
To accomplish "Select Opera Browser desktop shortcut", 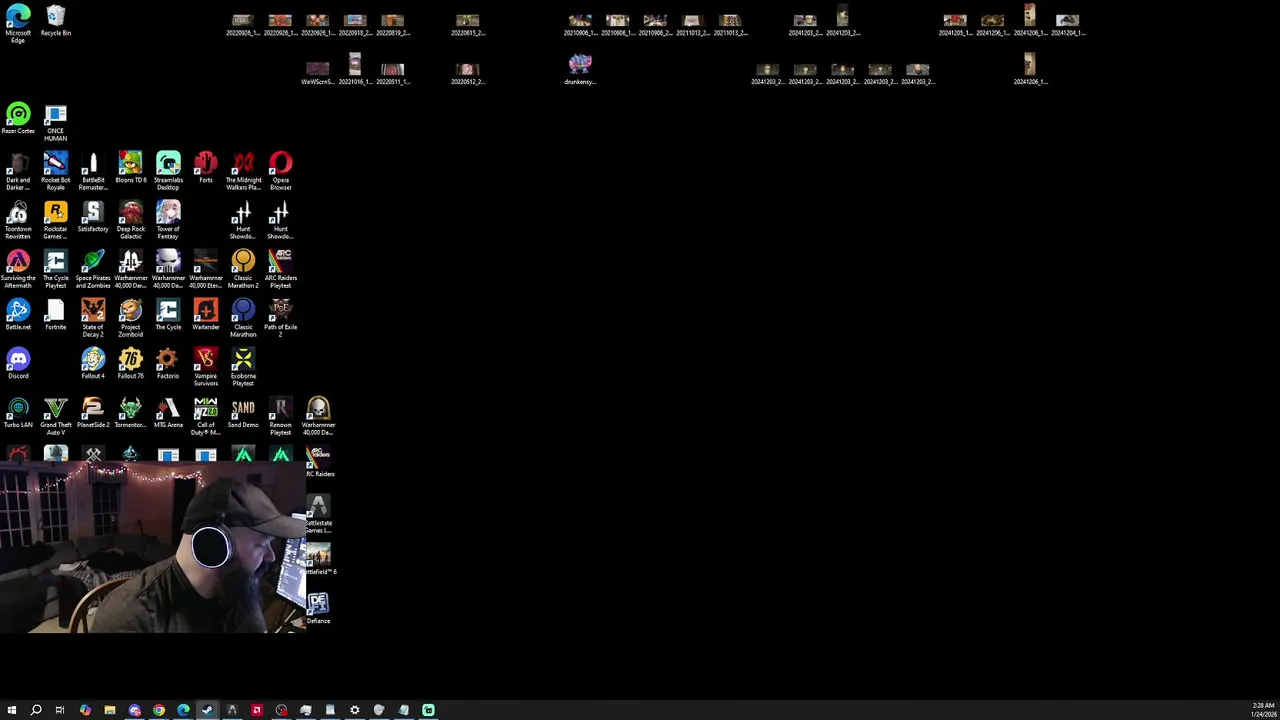I will 281,172.
